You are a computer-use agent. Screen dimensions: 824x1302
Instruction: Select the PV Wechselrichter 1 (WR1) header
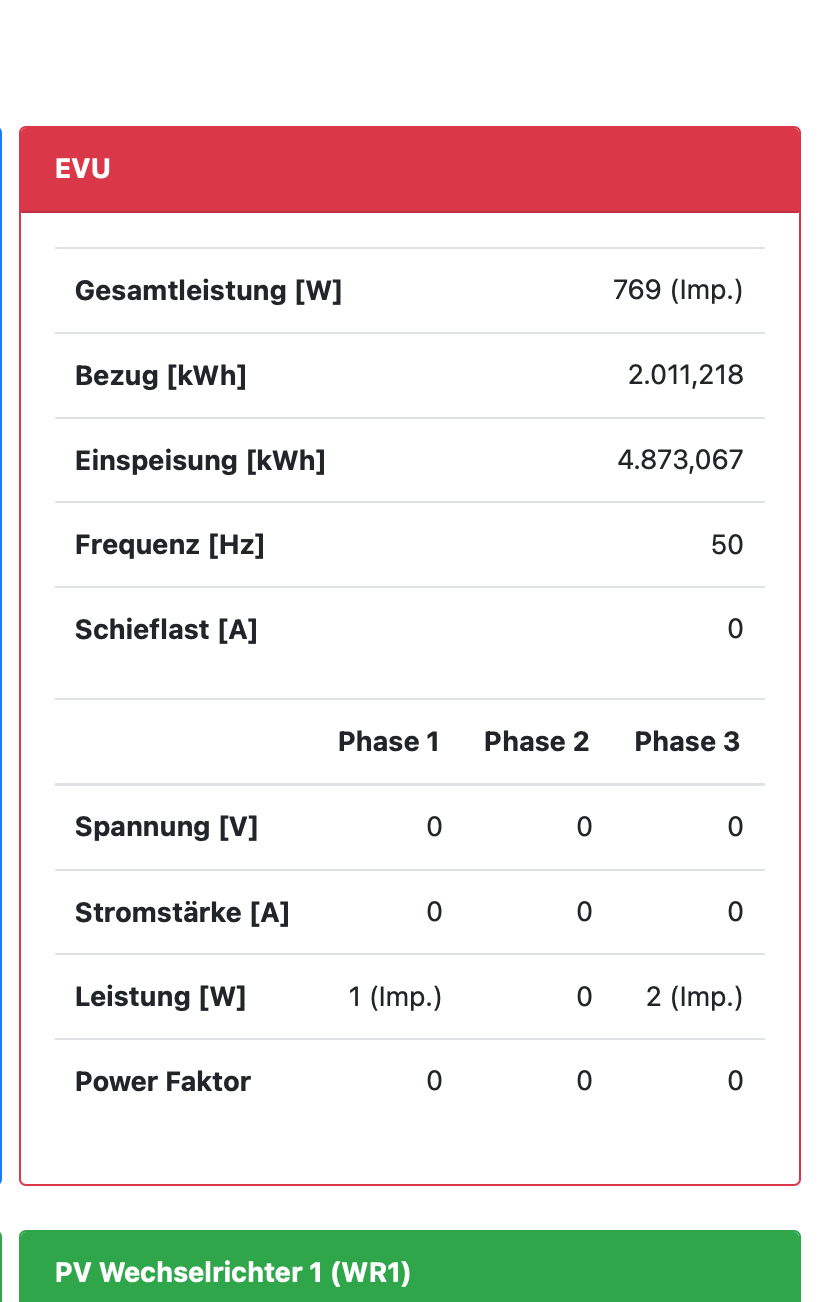coord(410,1272)
